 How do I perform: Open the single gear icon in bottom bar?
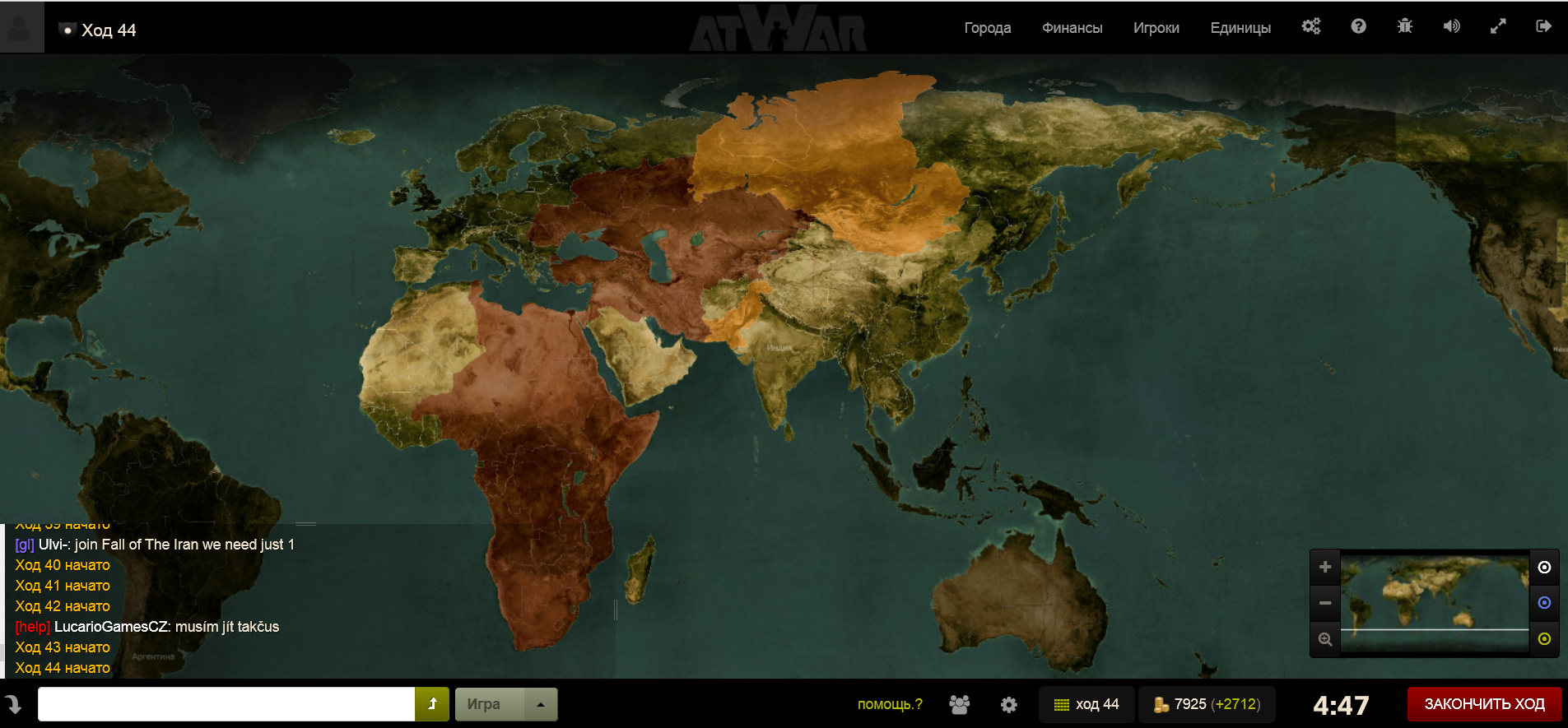(1009, 704)
